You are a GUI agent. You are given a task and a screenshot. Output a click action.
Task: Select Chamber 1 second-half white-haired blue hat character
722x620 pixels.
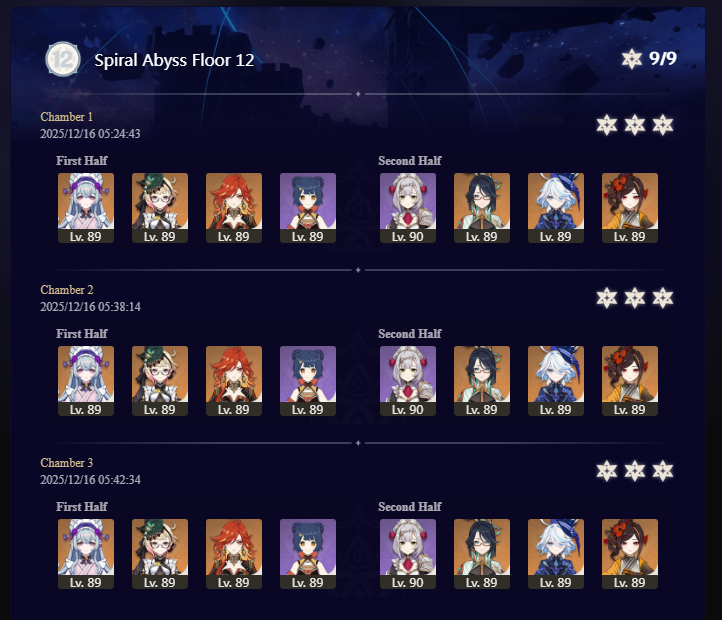[x=556, y=208]
